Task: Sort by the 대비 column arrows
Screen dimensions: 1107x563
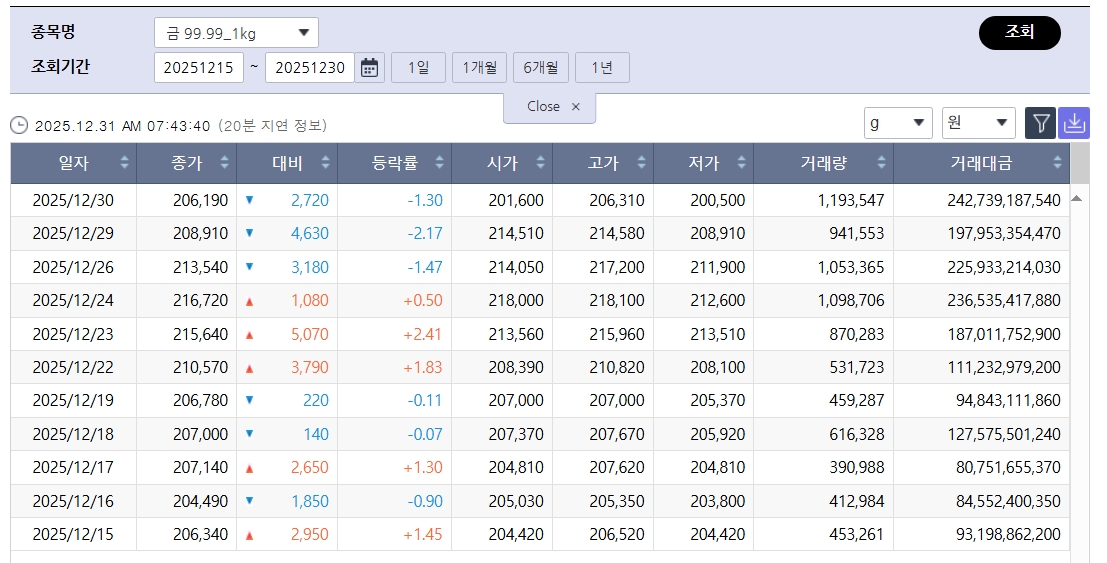Action: tap(325, 162)
